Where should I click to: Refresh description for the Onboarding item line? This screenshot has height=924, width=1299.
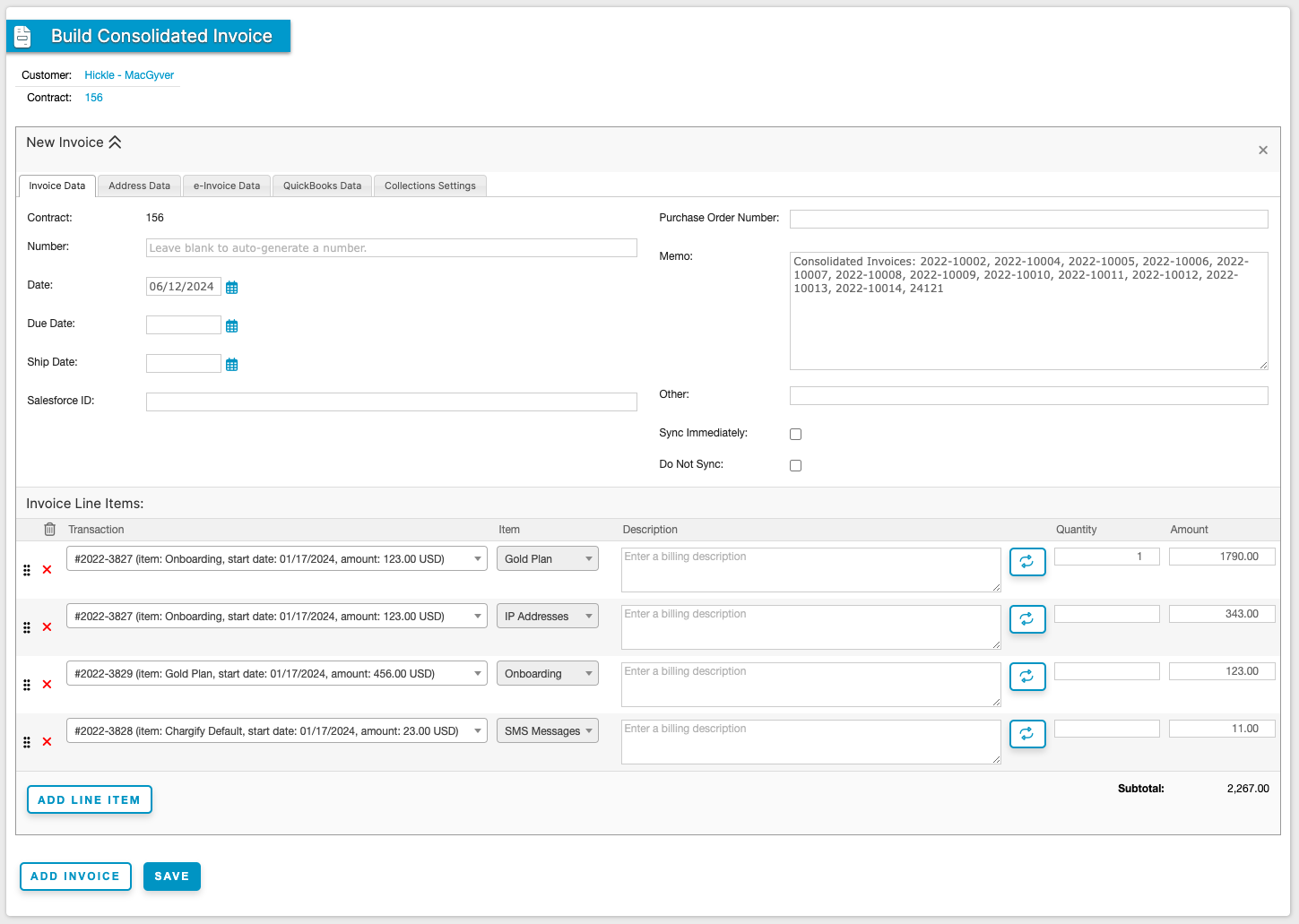pyautogui.click(x=1027, y=677)
